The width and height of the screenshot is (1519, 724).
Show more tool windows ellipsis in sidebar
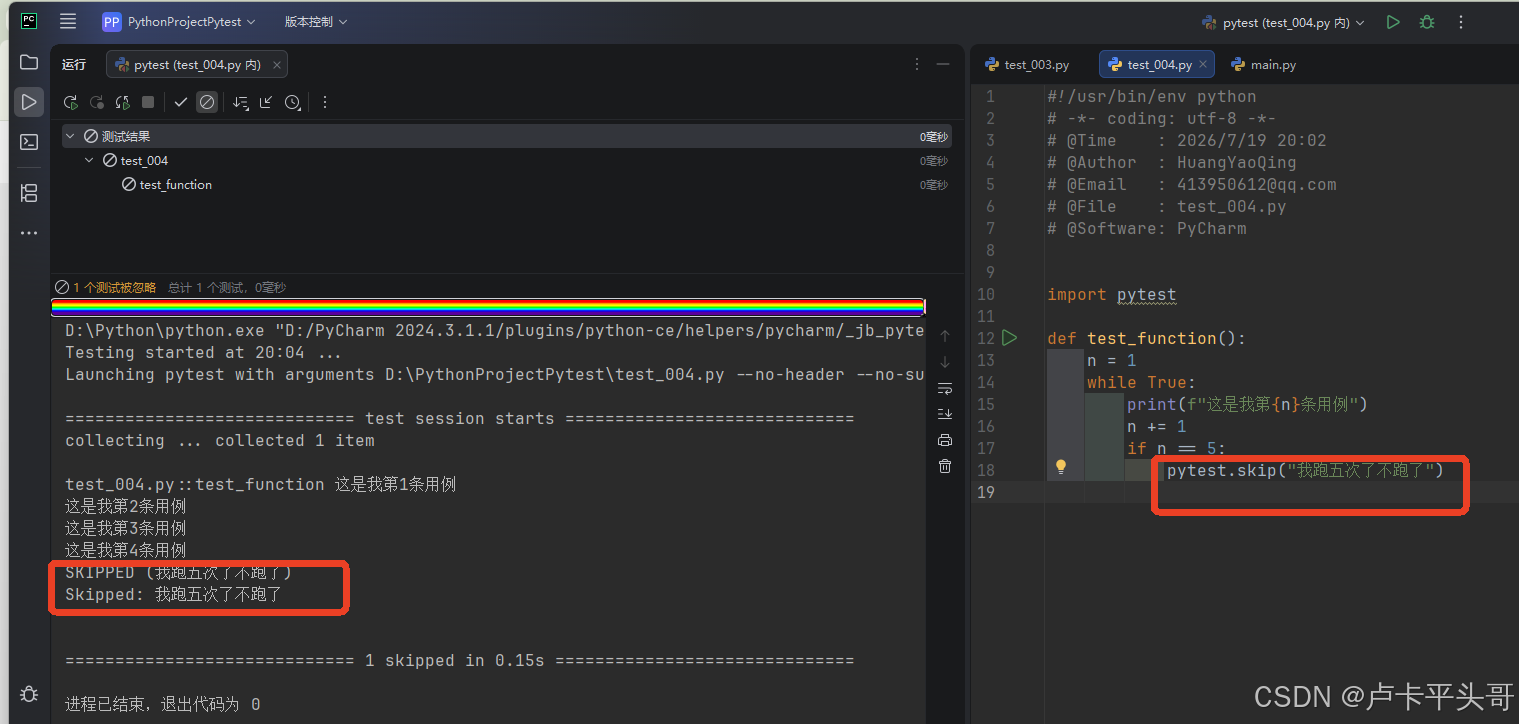29,233
